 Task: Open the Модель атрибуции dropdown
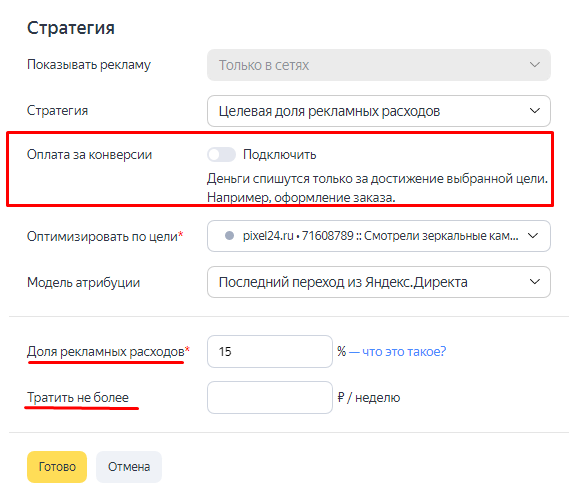[379, 282]
